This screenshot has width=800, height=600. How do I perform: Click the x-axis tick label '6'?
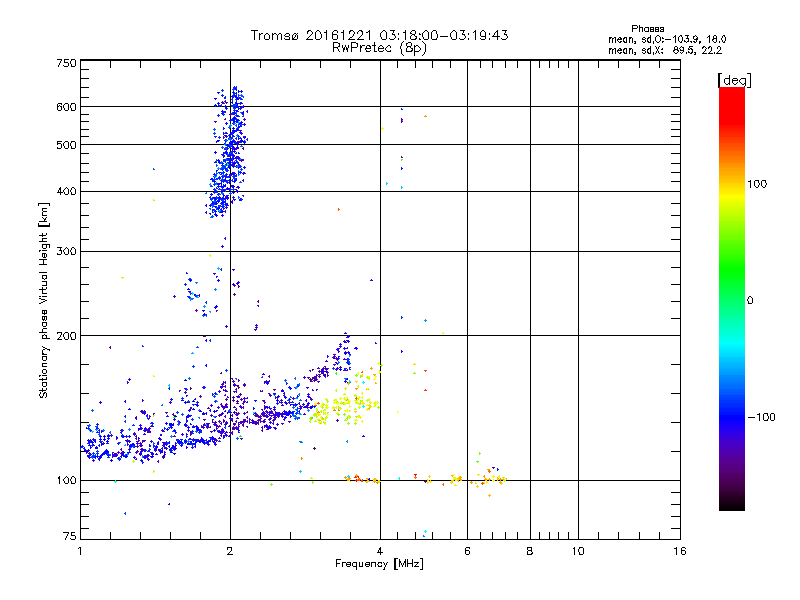click(467, 551)
